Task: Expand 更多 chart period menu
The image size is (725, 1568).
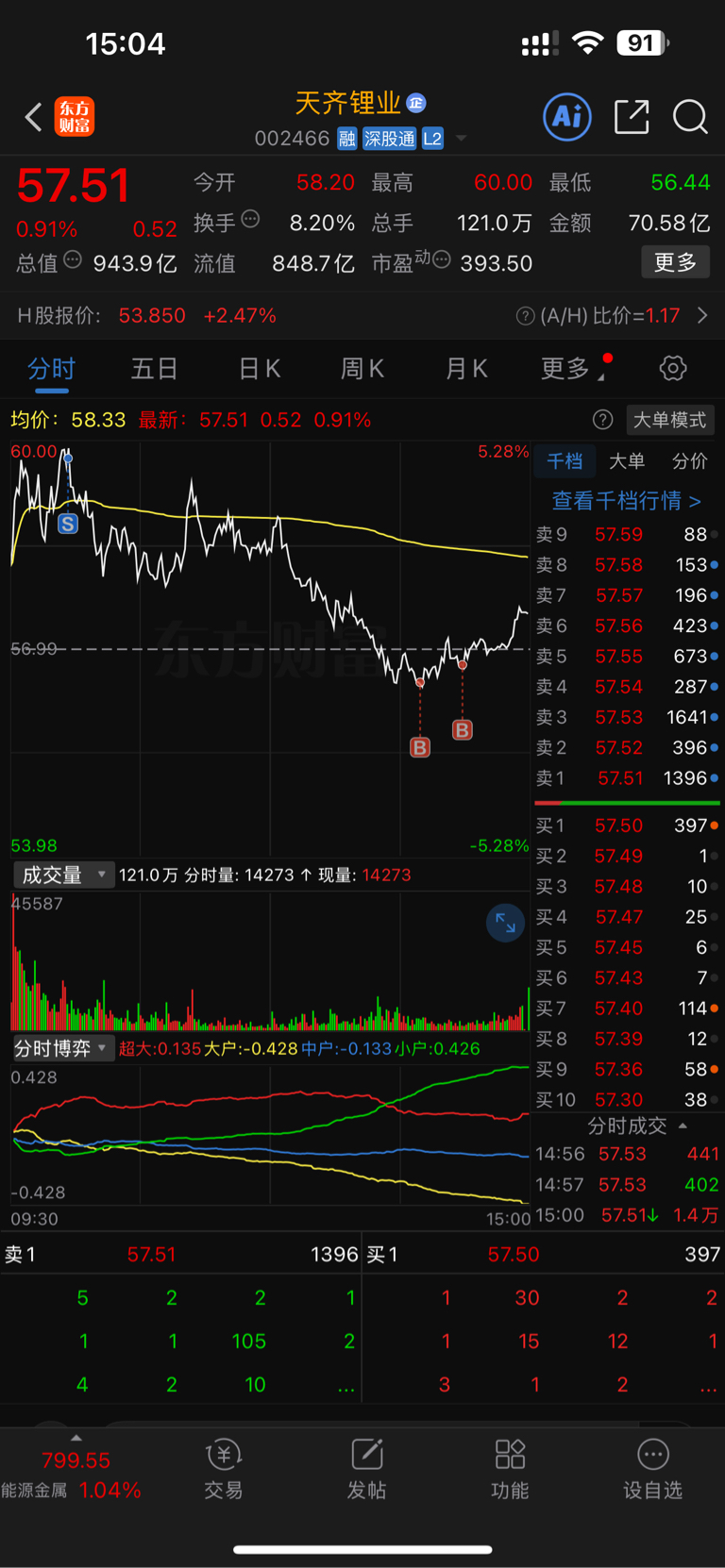Action: click(x=575, y=368)
